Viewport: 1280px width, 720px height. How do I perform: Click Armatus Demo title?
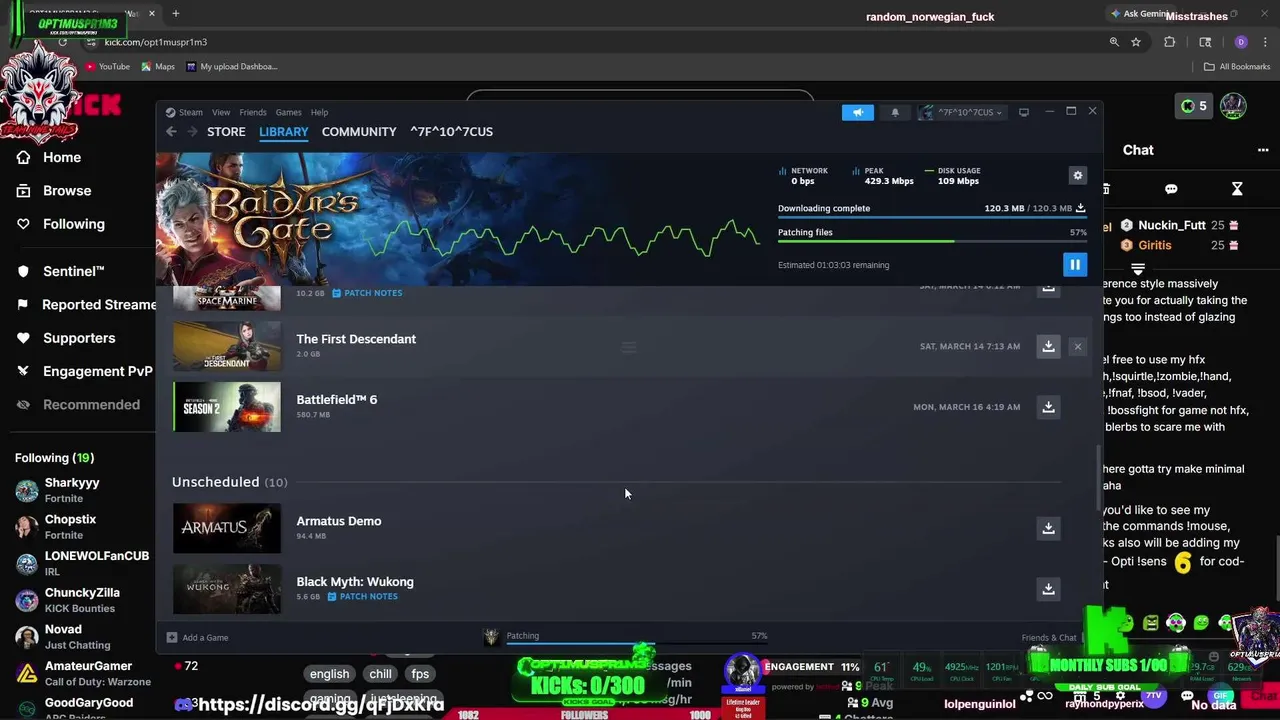tap(339, 521)
